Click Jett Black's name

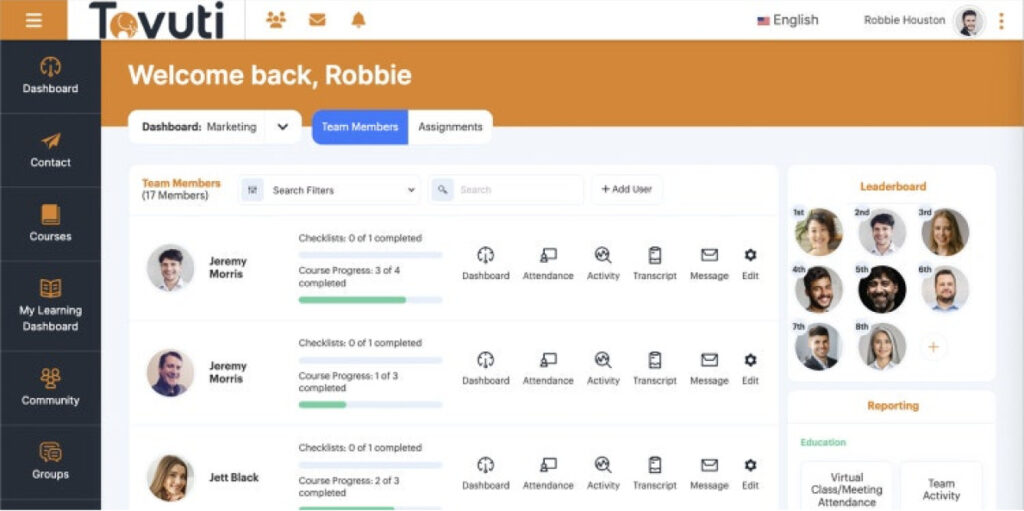point(234,478)
